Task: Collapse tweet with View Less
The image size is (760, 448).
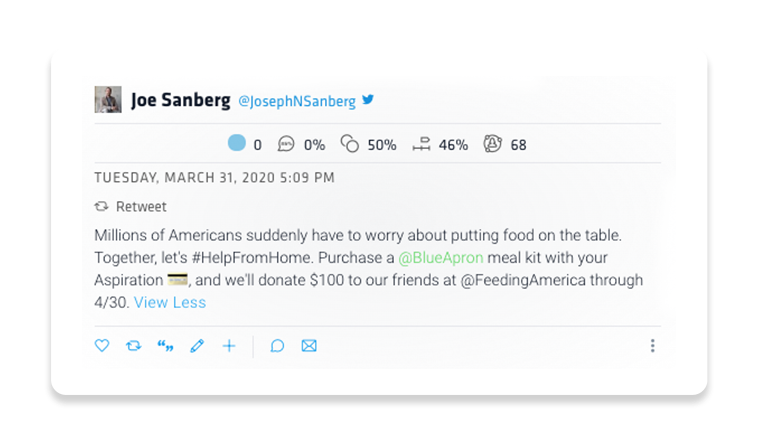Action: coord(169,302)
